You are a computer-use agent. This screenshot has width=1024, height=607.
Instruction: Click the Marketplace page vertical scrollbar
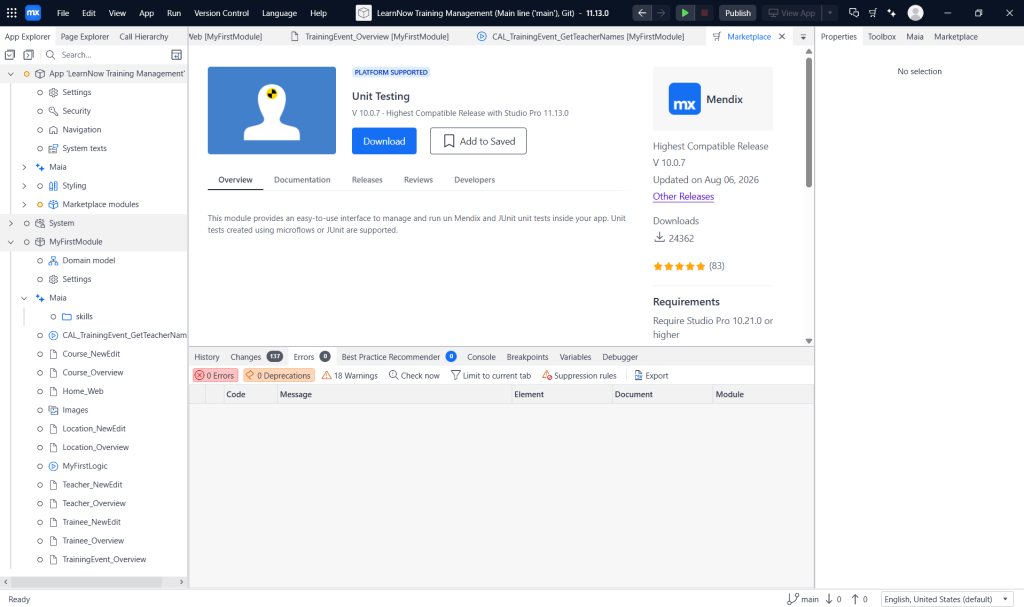[x=808, y=123]
